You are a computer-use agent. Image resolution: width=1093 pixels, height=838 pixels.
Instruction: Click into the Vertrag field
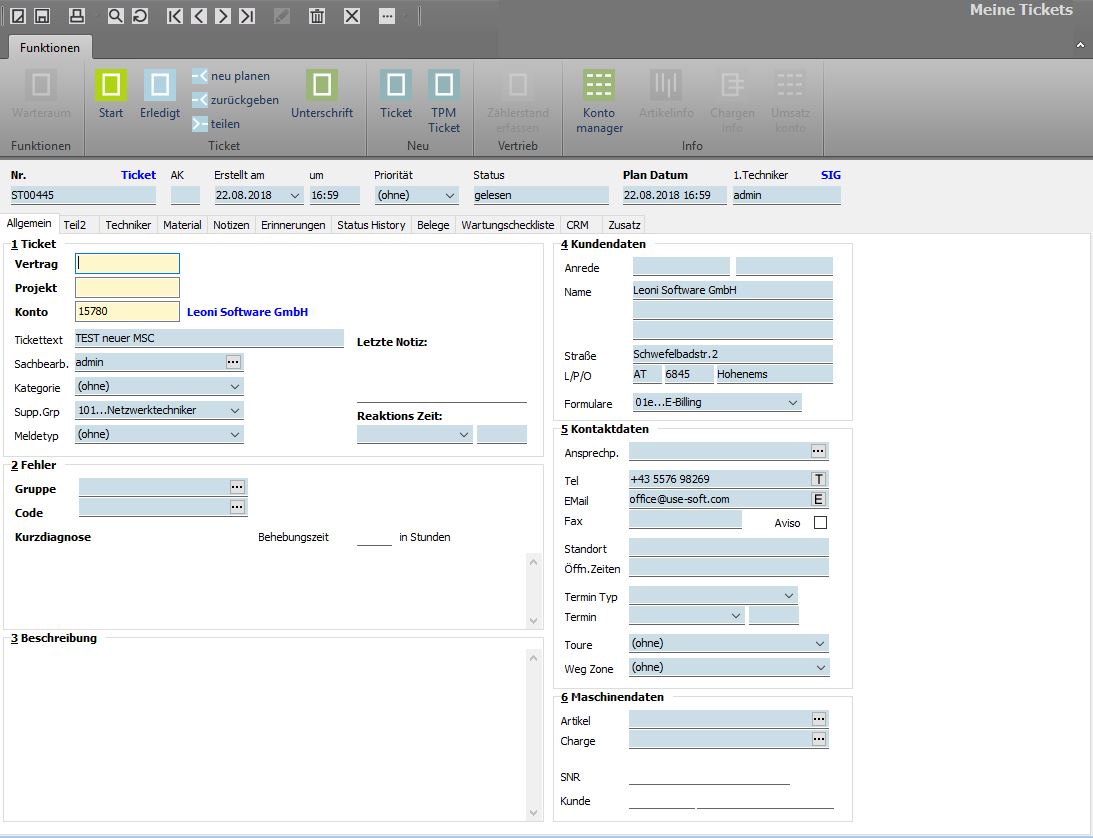pyautogui.click(x=128, y=264)
